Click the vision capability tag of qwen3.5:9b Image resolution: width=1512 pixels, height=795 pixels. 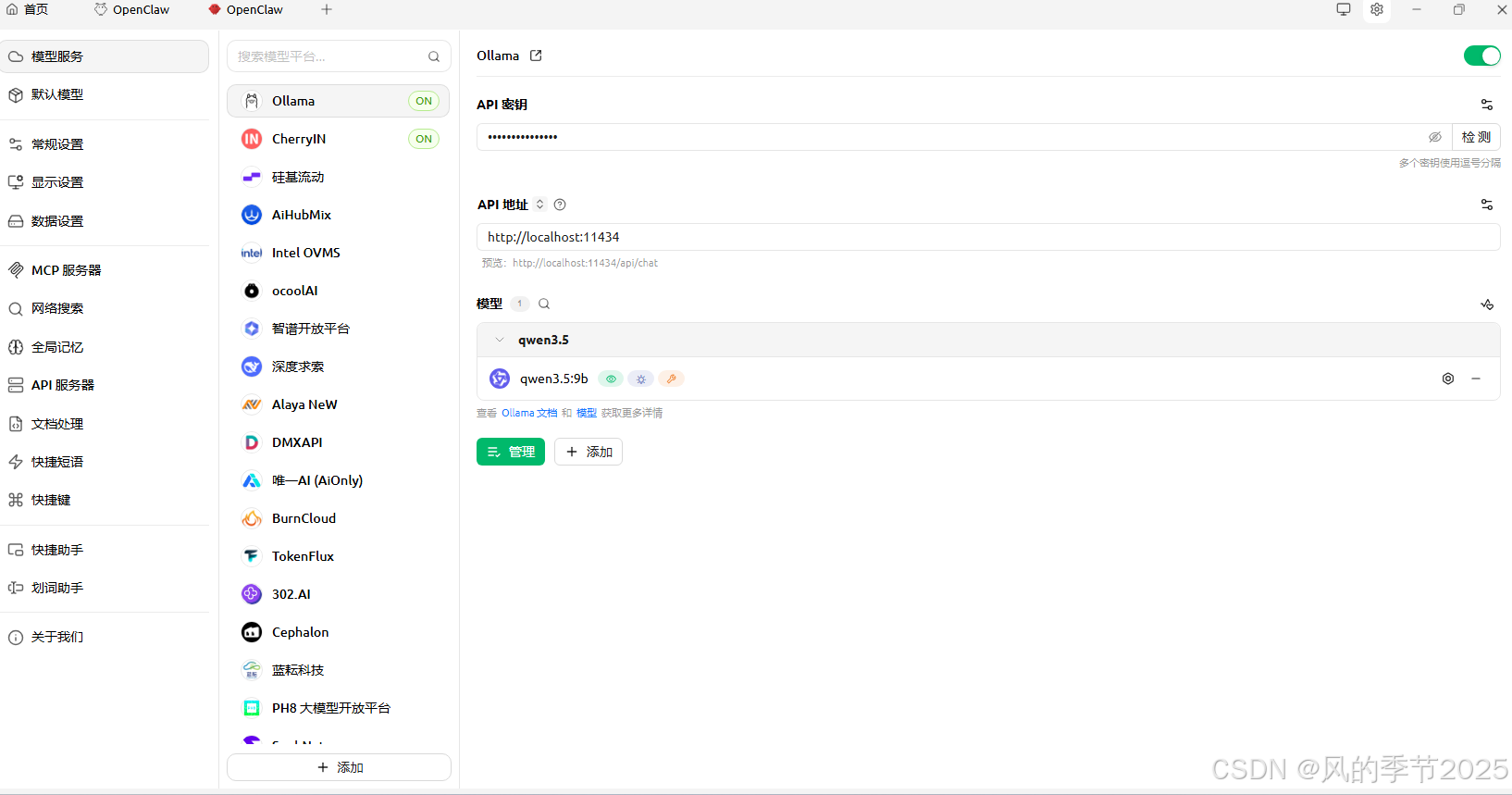tap(611, 379)
